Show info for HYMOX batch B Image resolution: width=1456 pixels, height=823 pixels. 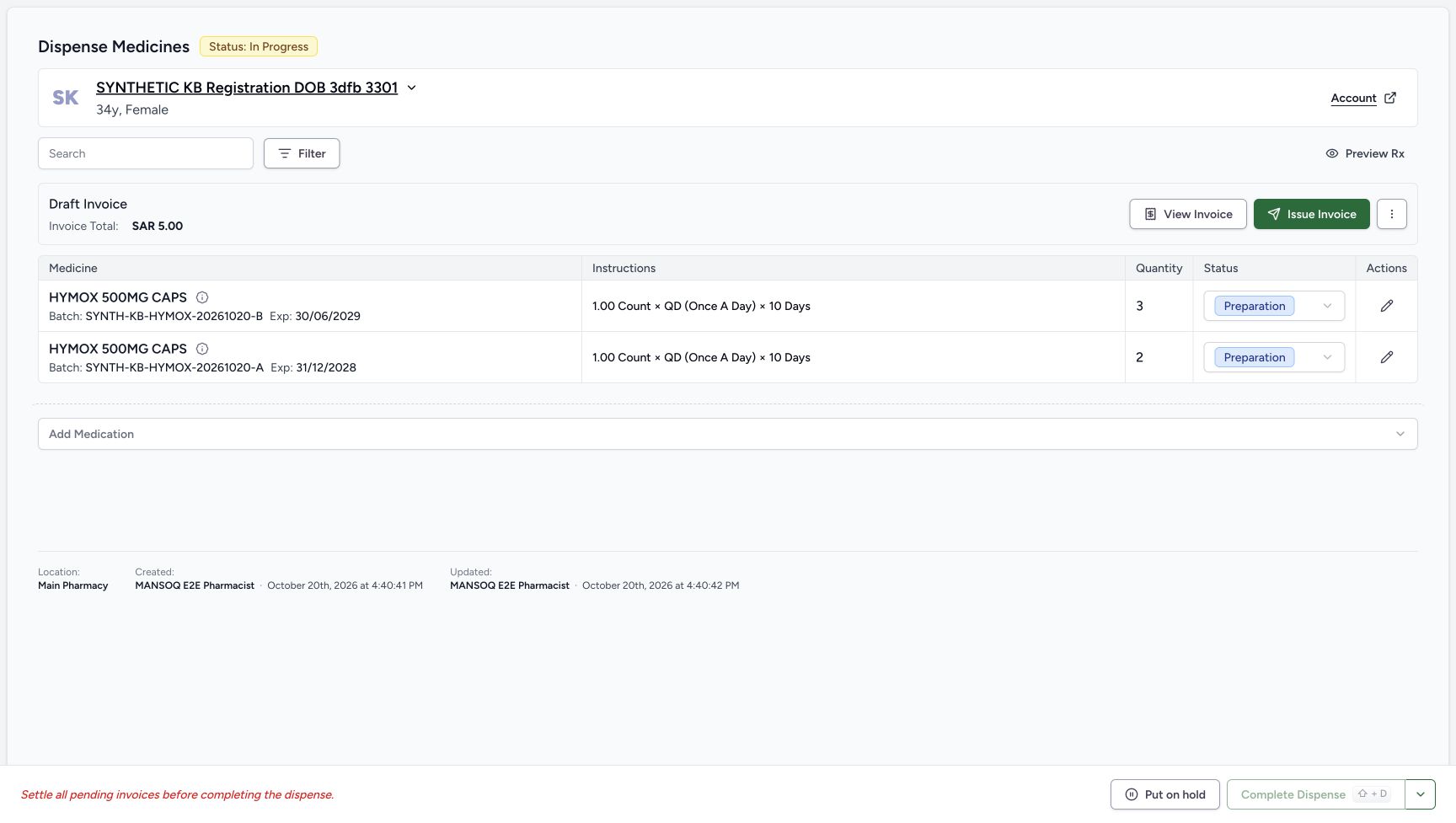(x=202, y=297)
